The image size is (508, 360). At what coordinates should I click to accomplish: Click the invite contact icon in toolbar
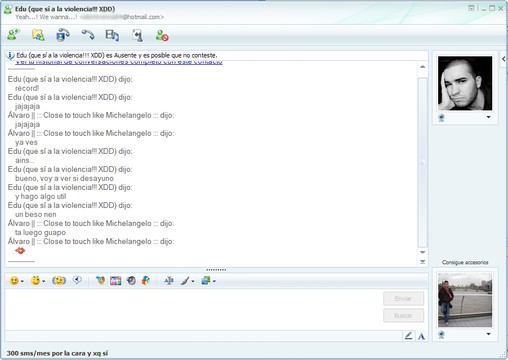(x=13, y=35)
